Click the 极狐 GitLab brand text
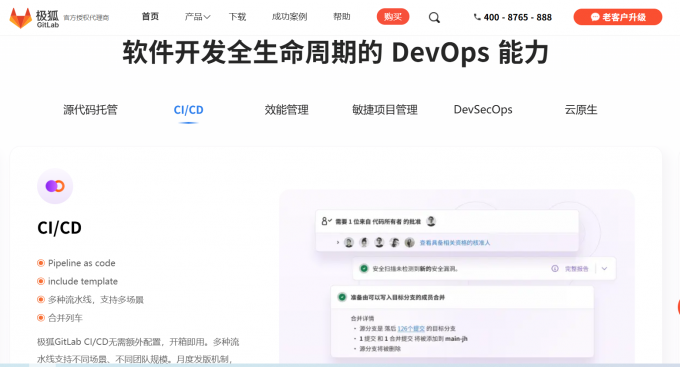 click(47, 19)
